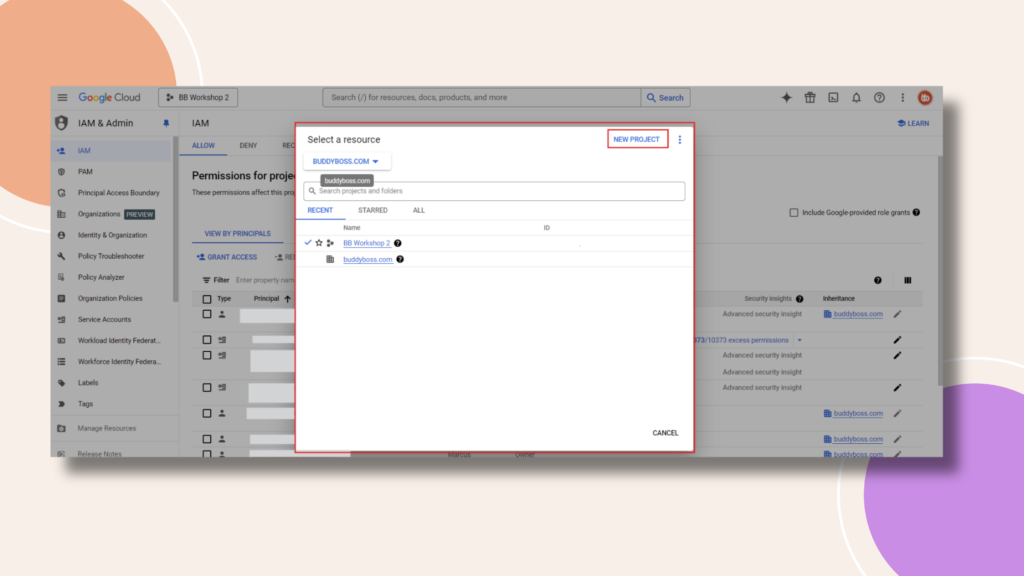Image resolution: width=1024 pixels, height=576 pixels.
Task: Open Gemini AI sparkle icon
Action: 786,97
